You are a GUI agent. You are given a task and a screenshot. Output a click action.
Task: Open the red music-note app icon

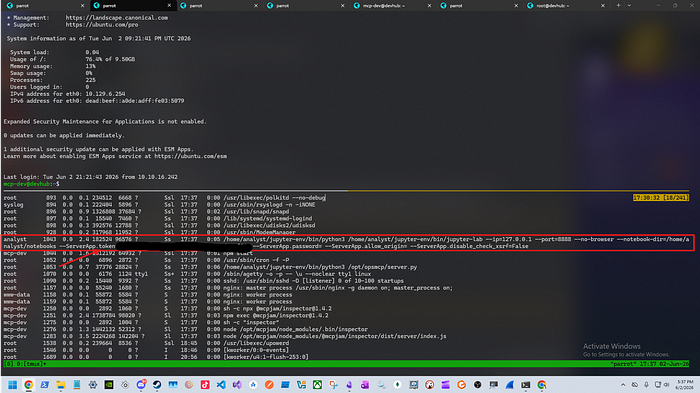[x=205, y=385]
